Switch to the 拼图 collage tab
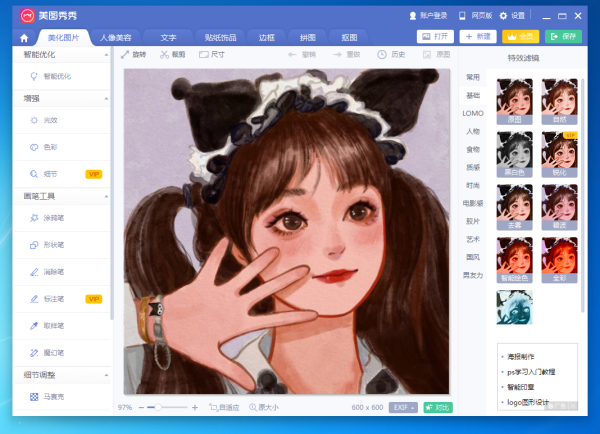This screenshot has width=600, height=434. (x=308, y=38)
